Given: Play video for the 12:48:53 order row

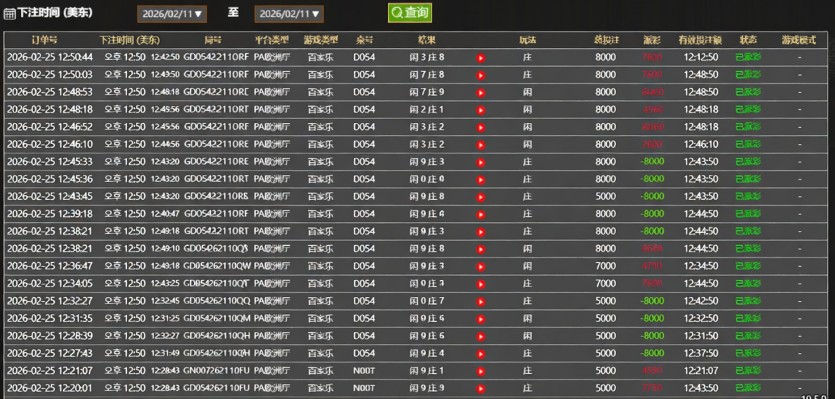Looking at the screenshot, I should pyautogui.click(x=481, y=93).
